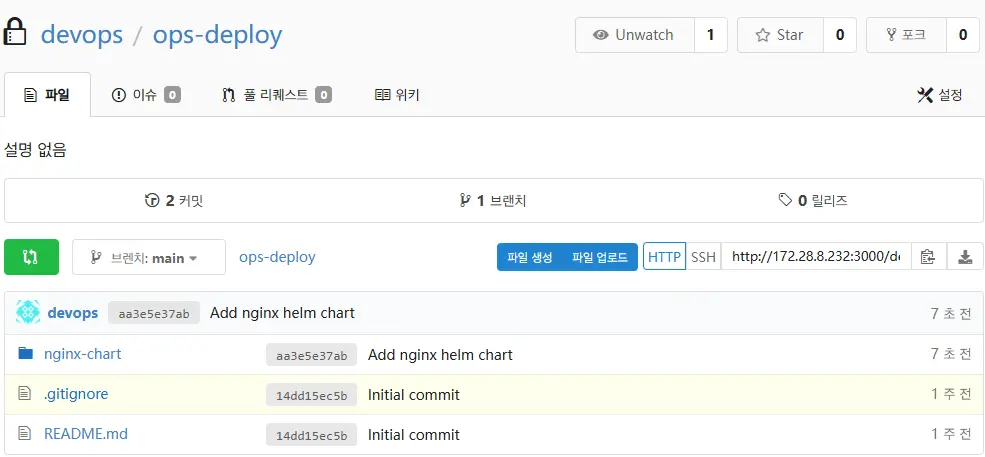Switch clone URL to SSH

pos(703,257)
